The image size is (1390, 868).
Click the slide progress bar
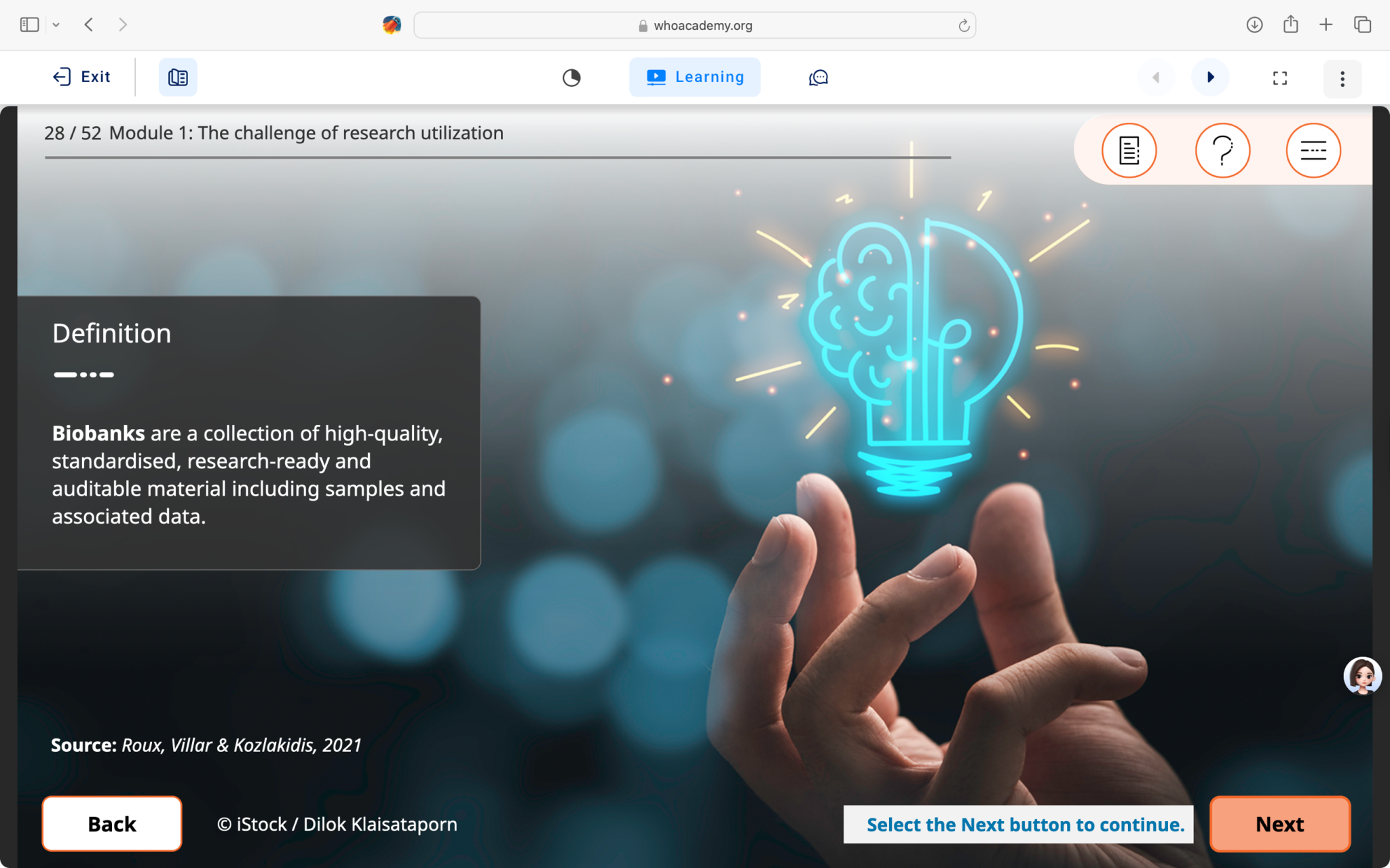(x=497, y=157)
